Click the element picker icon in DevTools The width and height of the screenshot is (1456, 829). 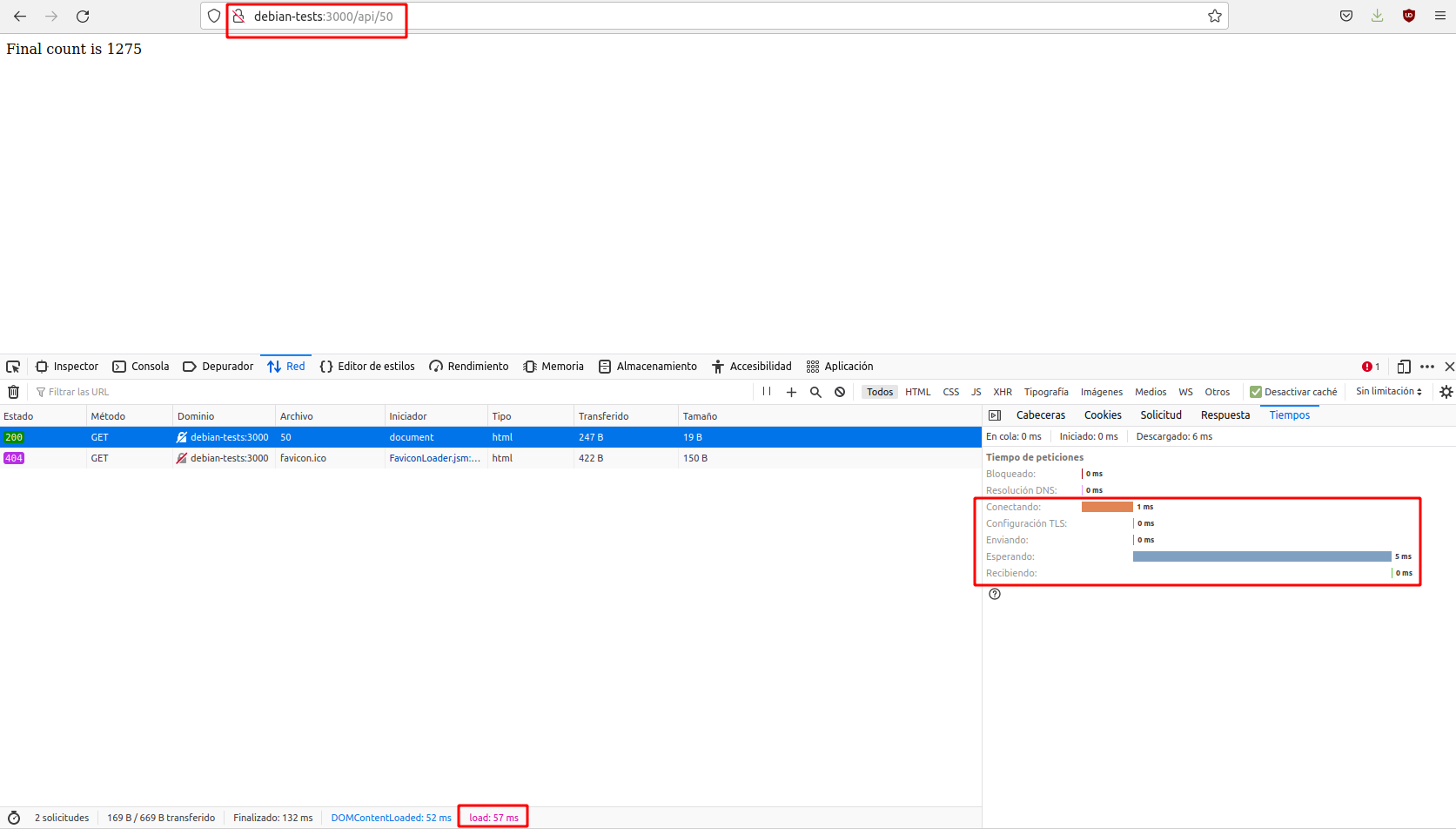(x=13, y=367)
